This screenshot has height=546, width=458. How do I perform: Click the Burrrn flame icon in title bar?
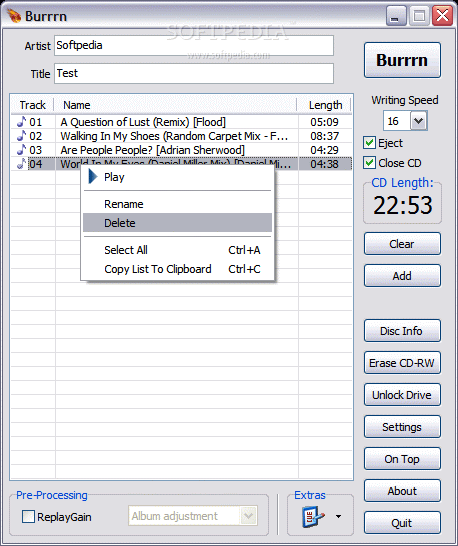click(14, 16)
